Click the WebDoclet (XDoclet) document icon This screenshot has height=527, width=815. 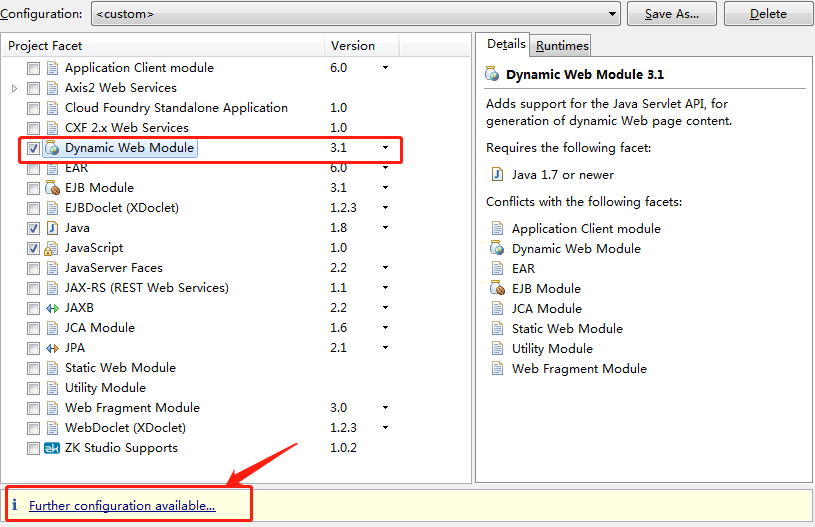point(52,428)
